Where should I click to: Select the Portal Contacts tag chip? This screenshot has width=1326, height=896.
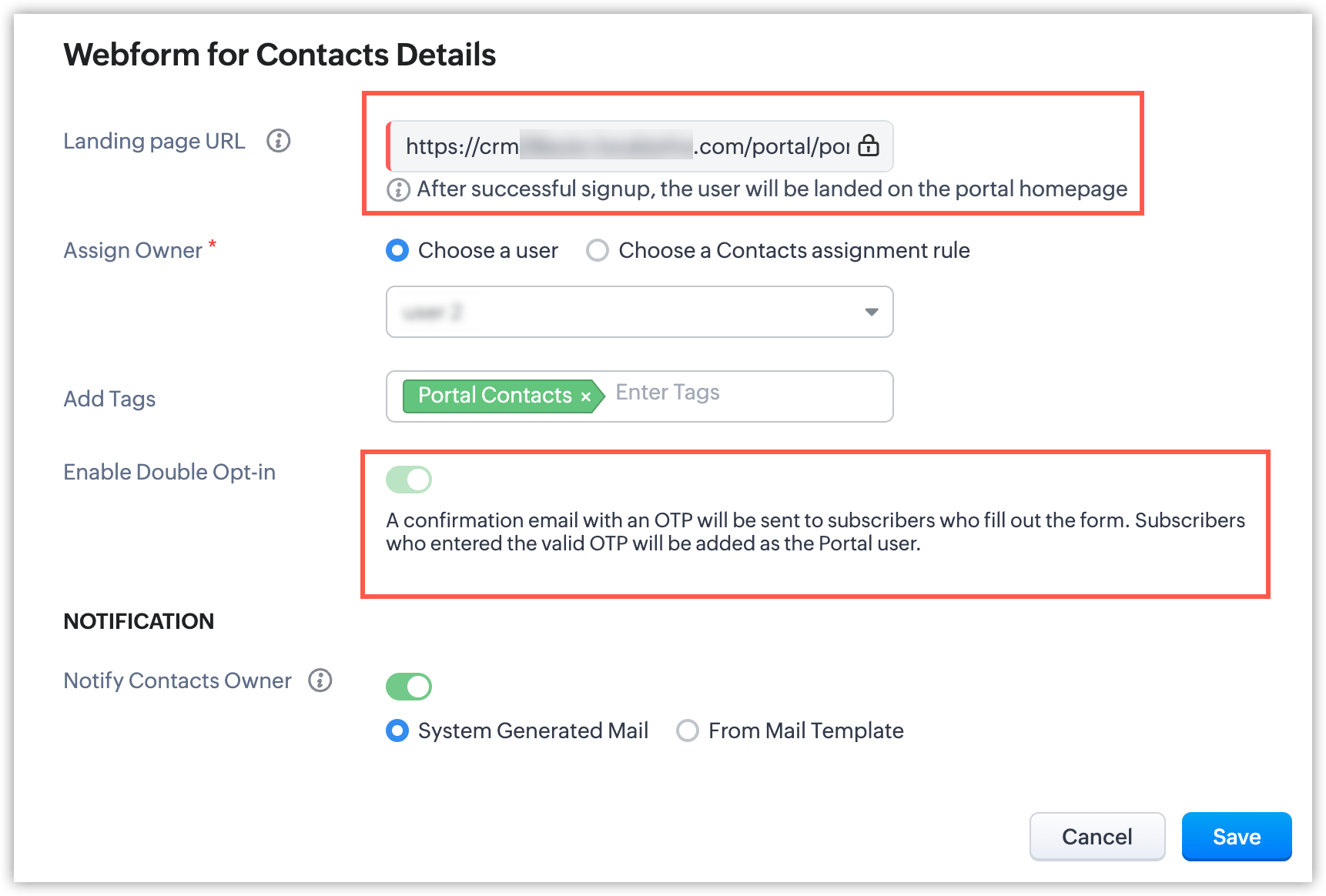click(494, 396)
